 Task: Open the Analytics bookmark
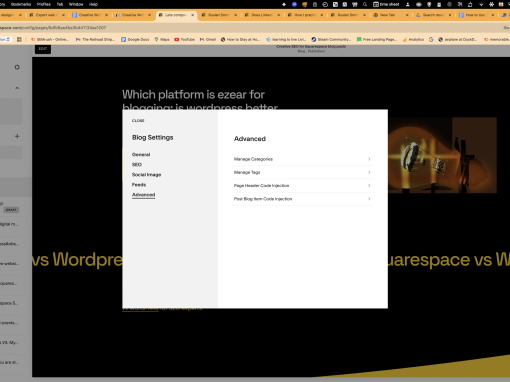point(413,39)
